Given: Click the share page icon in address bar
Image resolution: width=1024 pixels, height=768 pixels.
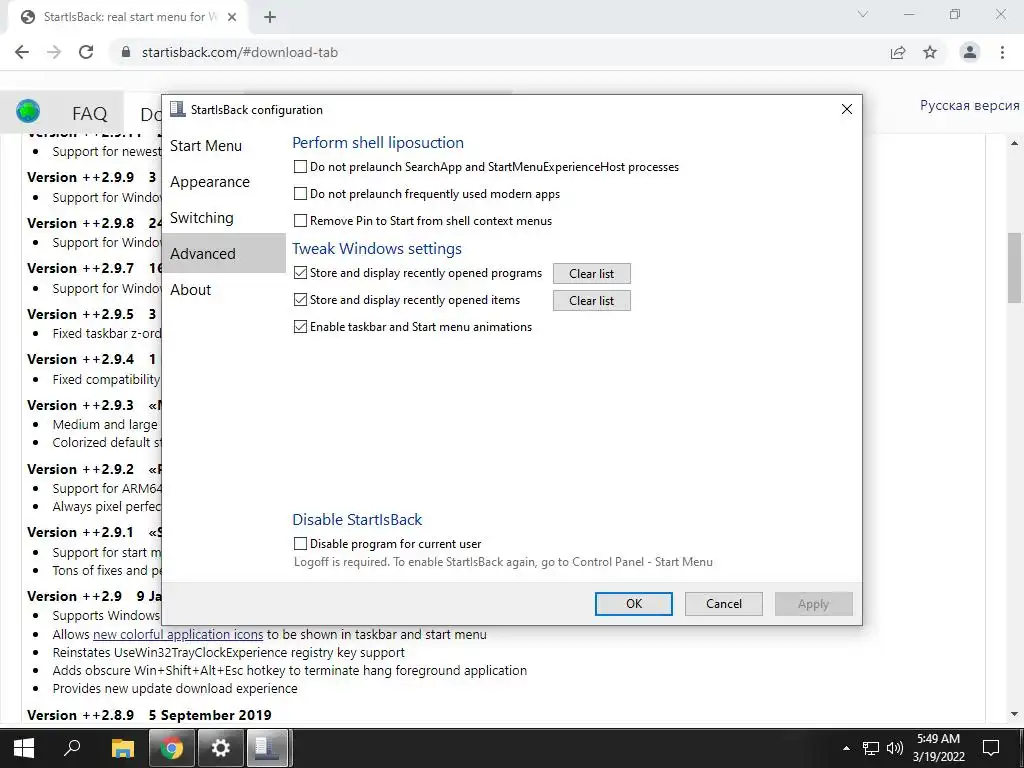Looking at the screenshot, I should click(x=898, y=52).
